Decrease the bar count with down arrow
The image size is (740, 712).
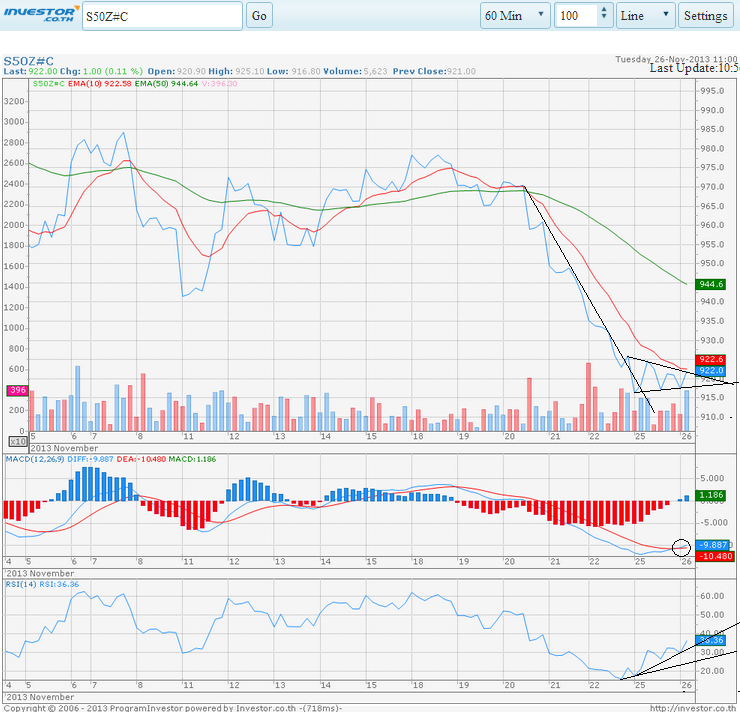tap(603, 21)
